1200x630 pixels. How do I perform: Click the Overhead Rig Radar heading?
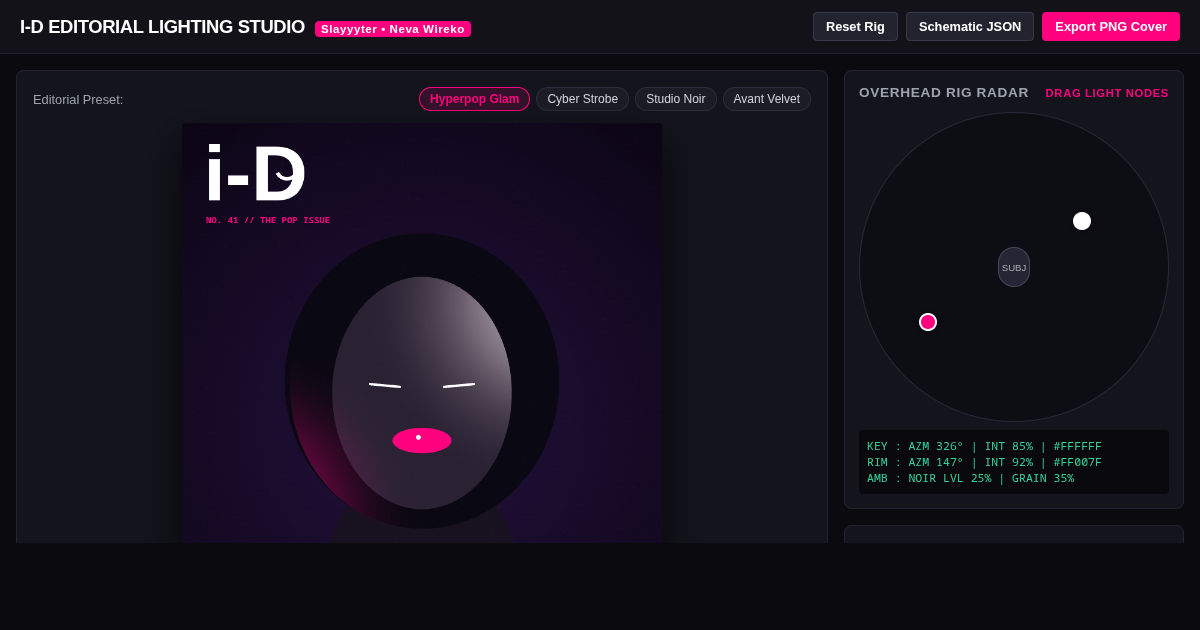(944, 93)
